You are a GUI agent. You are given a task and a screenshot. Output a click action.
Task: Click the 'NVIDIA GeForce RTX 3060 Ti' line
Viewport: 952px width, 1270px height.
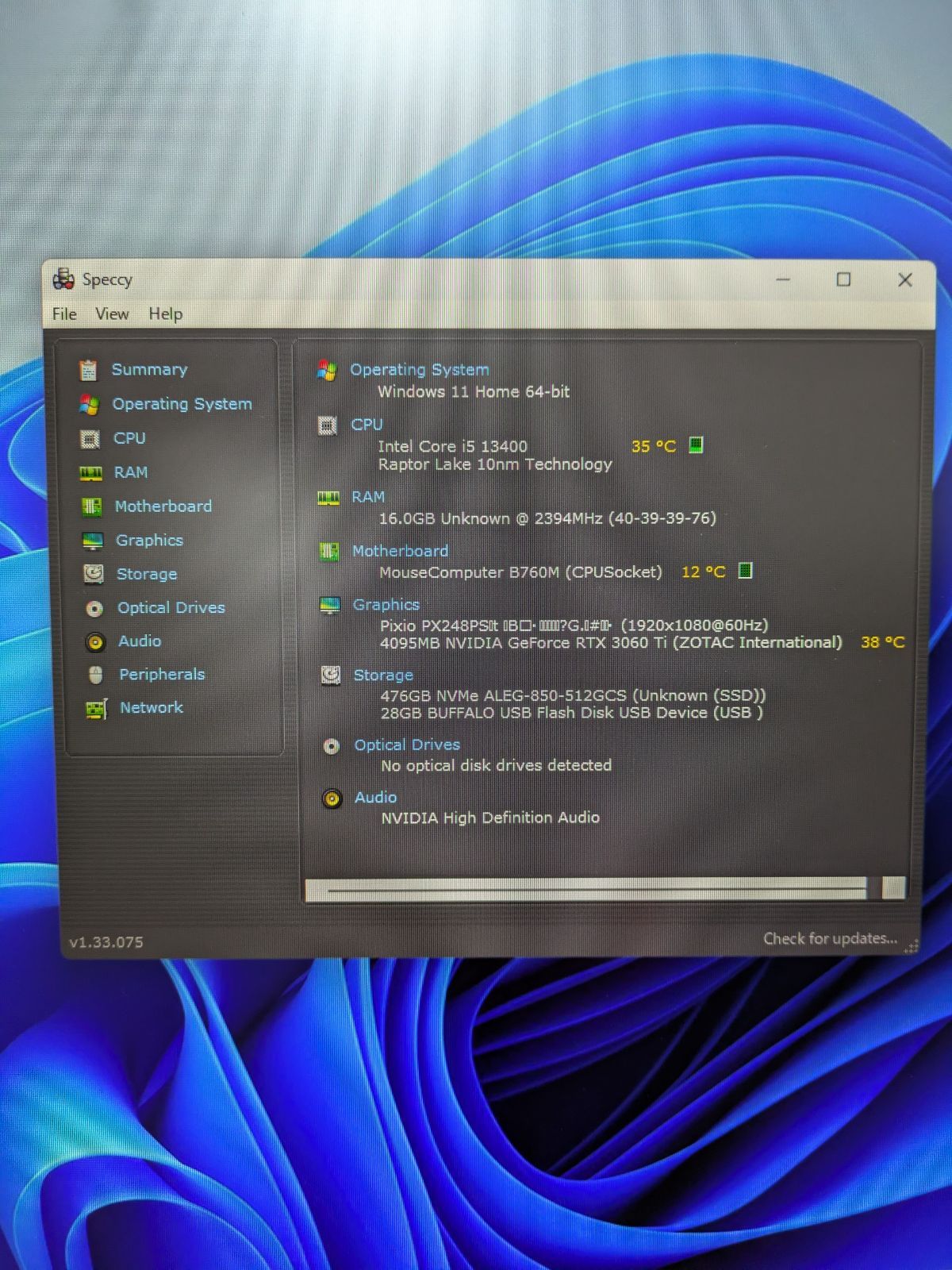tap(611, 643)
